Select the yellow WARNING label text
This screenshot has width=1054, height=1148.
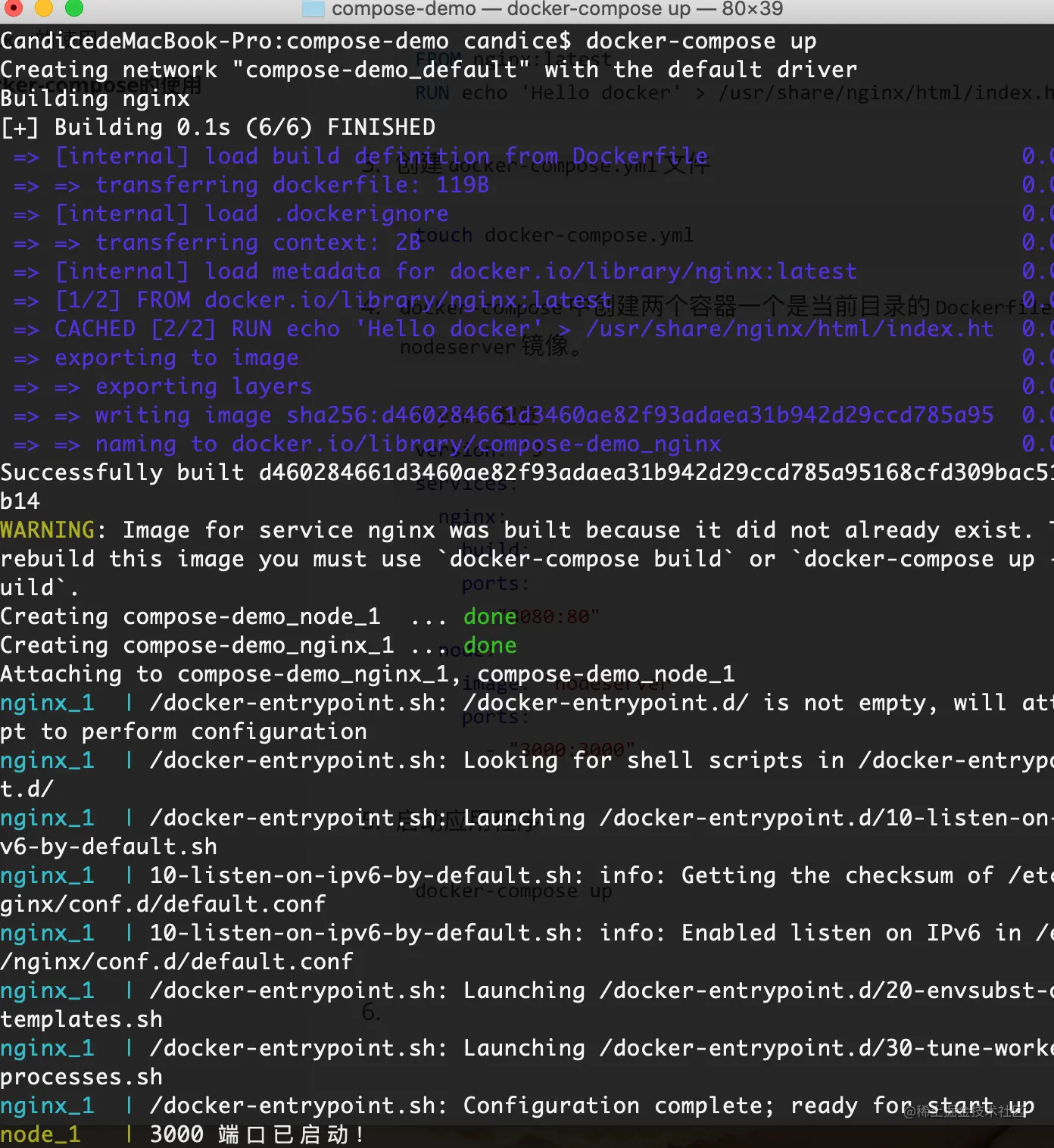pyautogui.click(x=47, y=529)
